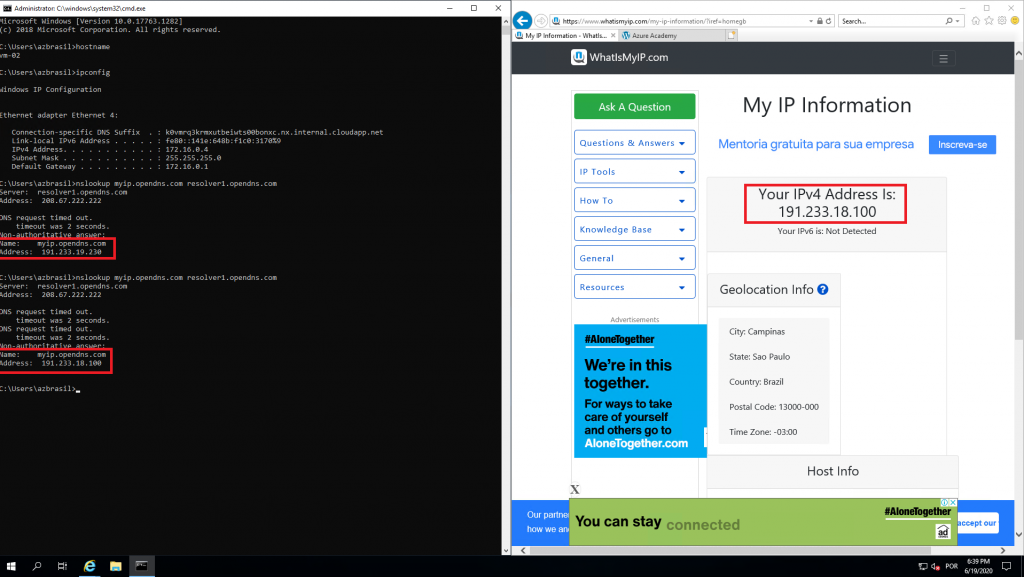Click the ad info icon on green banner
The image size is (1024, 577).
[x=944, y=503]
